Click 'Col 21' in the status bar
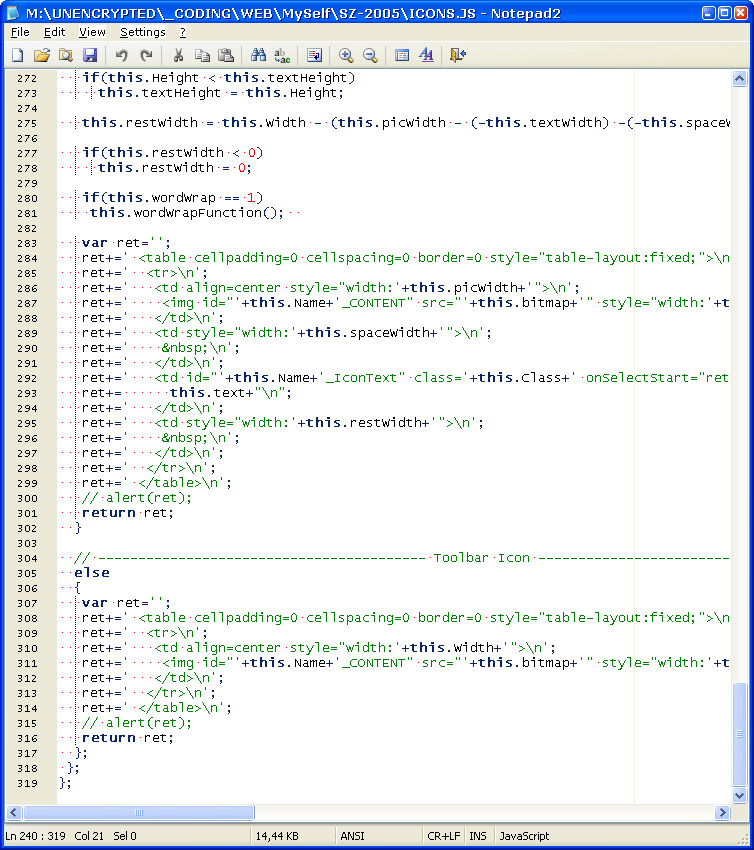This screenshot has height=850, width=754. pos(89,836)
